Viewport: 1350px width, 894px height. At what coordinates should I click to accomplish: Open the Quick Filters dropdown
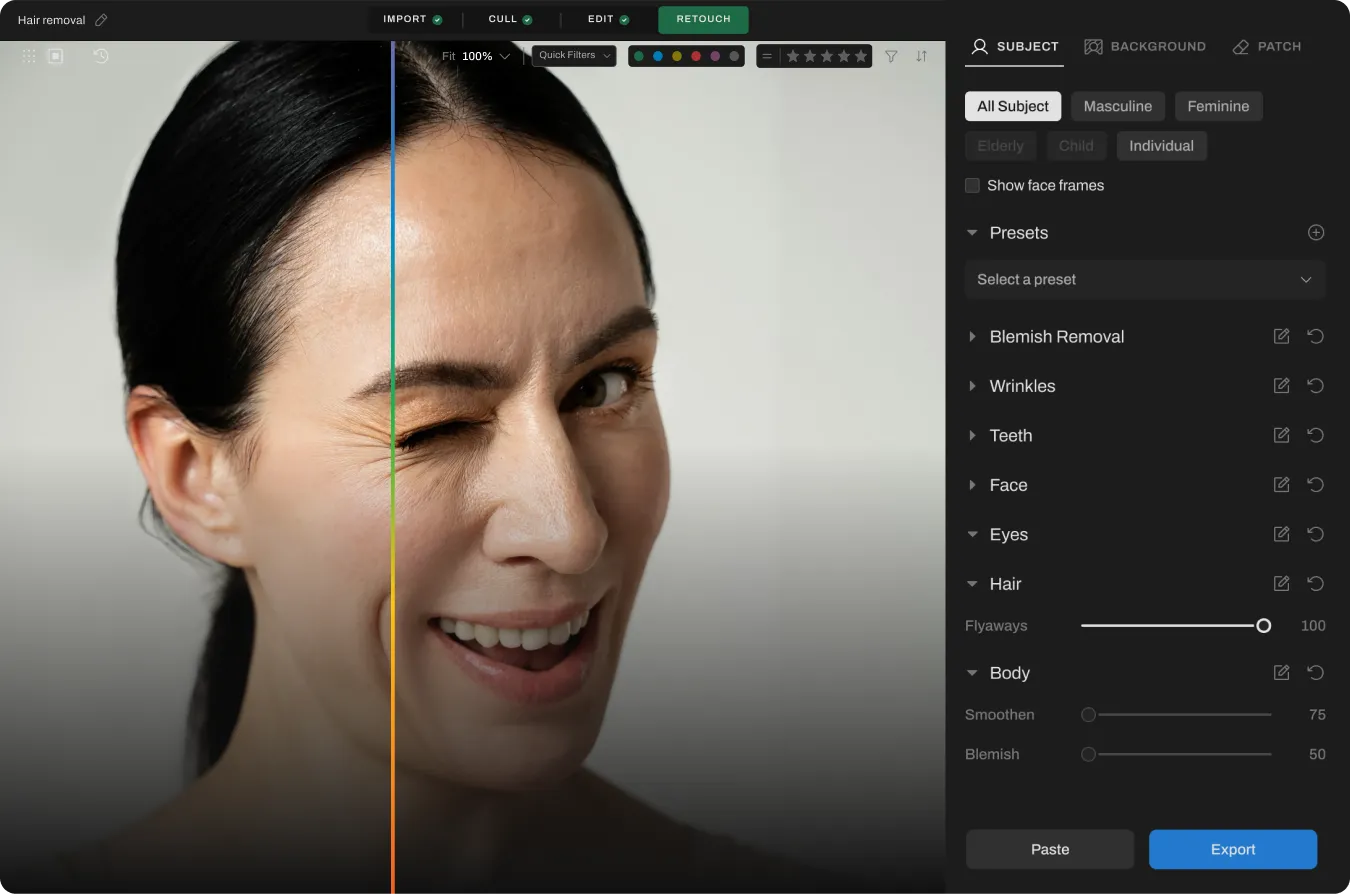click(x=573, y=56)
